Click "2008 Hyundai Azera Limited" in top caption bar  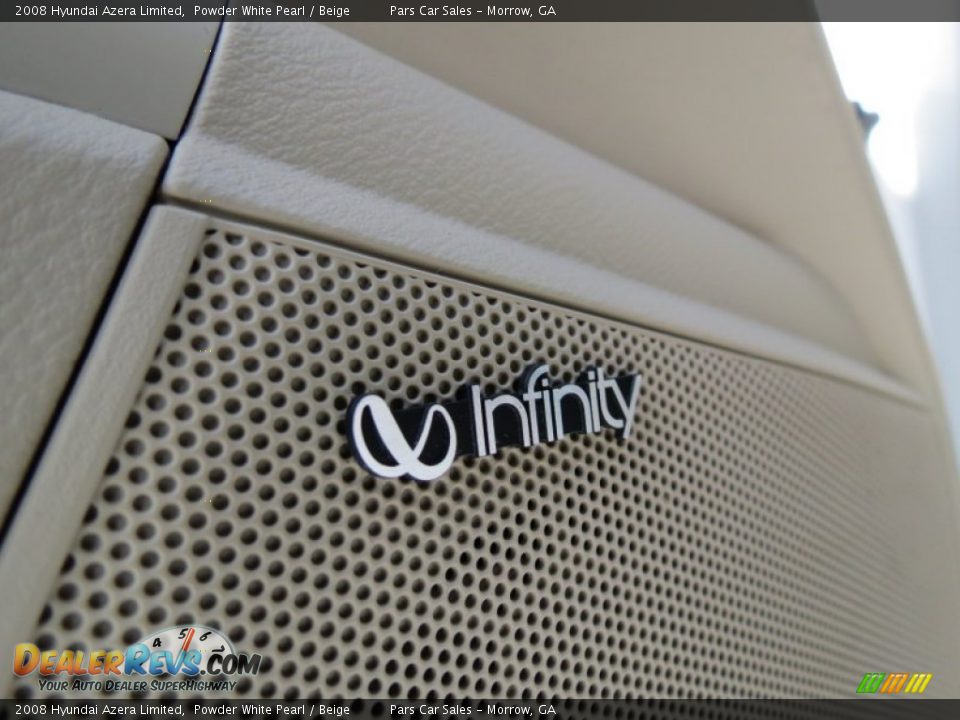pyautogui.click(x=100, y=11)
